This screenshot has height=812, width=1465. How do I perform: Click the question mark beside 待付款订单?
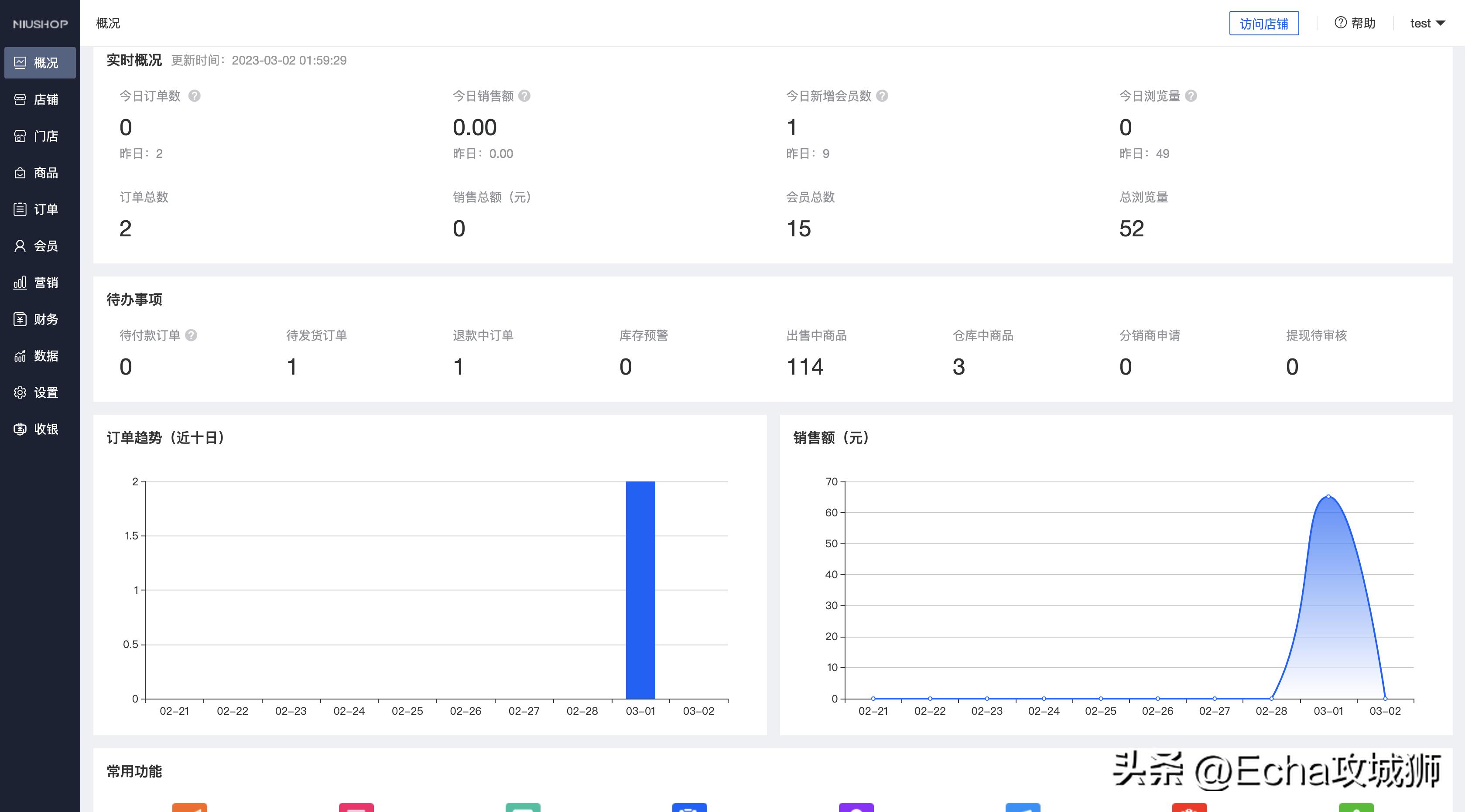(192, 335)
